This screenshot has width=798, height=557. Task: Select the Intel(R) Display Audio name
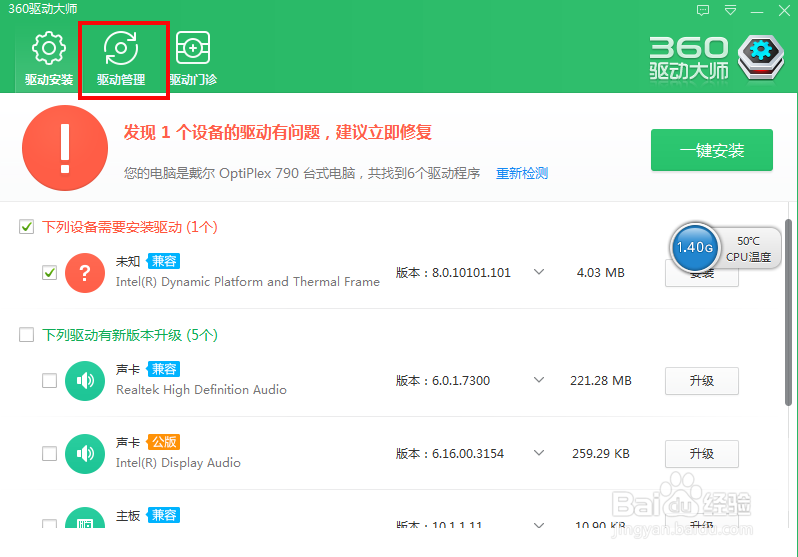tap(178, 463)
